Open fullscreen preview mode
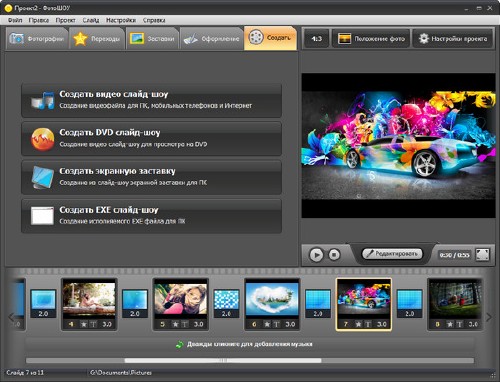 (482, 255)
